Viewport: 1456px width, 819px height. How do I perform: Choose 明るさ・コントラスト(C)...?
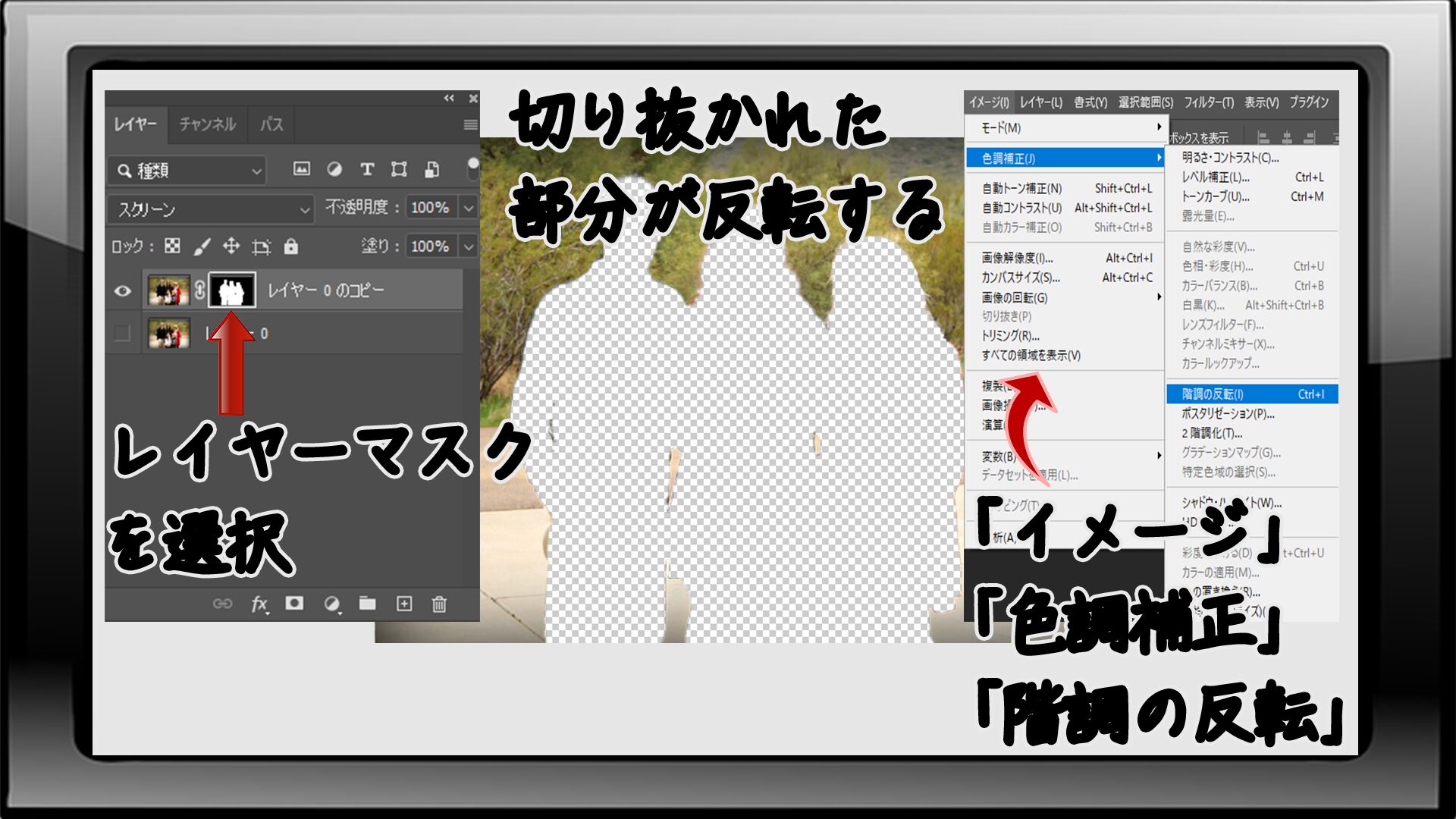(x=1252, y=158)
